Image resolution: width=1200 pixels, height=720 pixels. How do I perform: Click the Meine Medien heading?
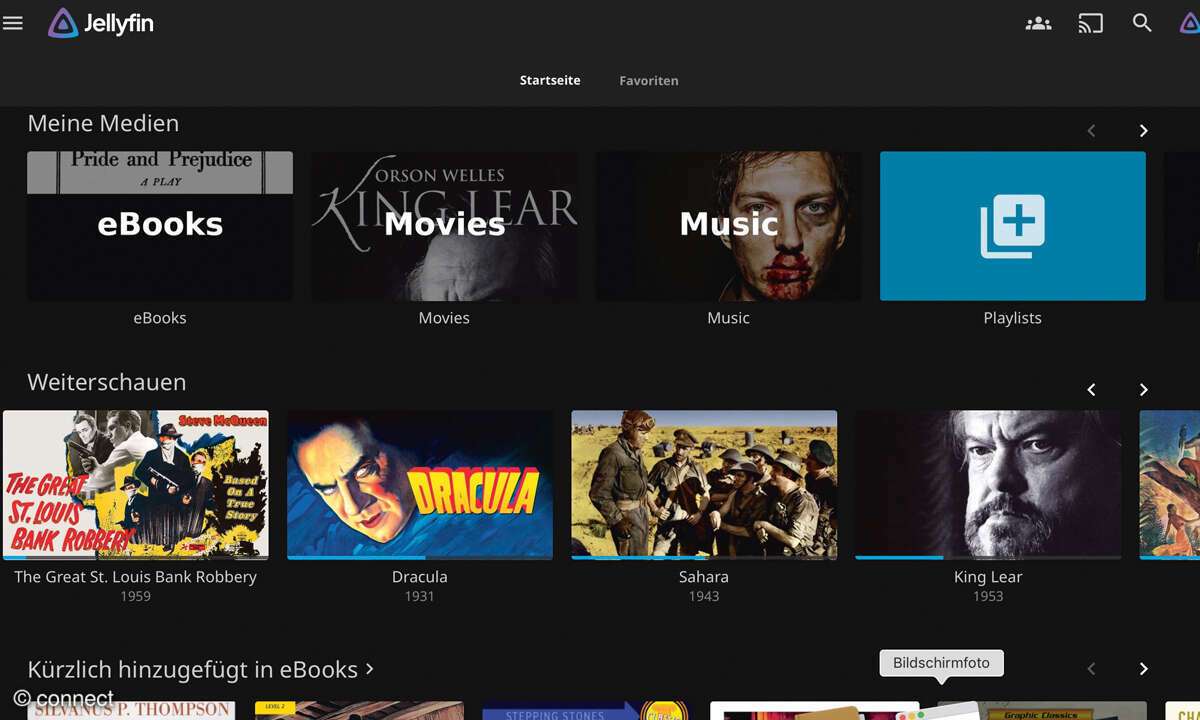(103, 124)
